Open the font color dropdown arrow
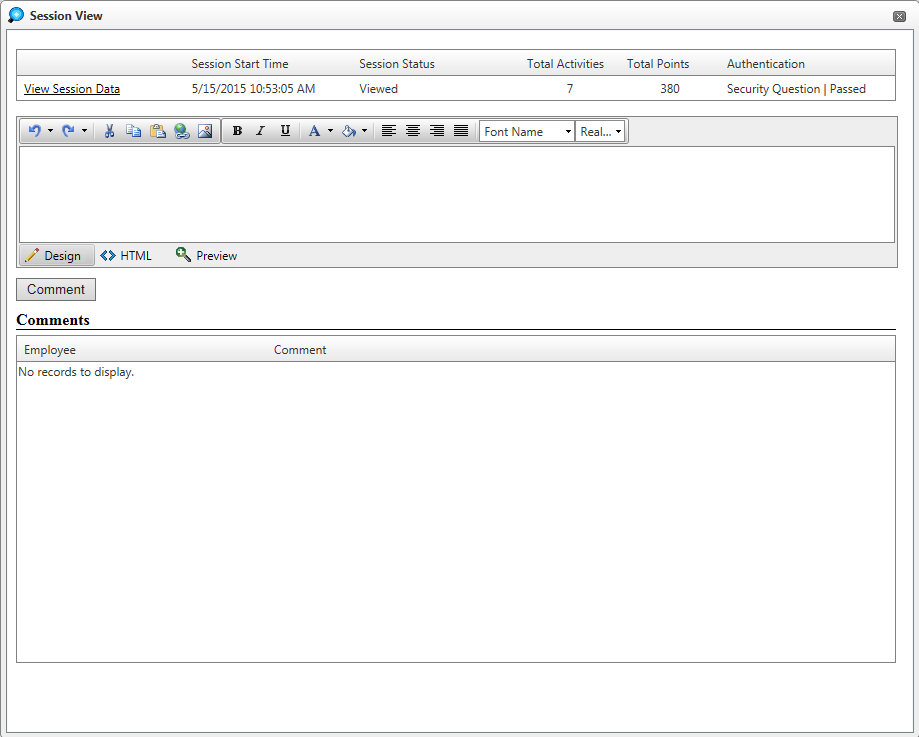The width and height of the screenshot is (919, 737). click(330, 131)
